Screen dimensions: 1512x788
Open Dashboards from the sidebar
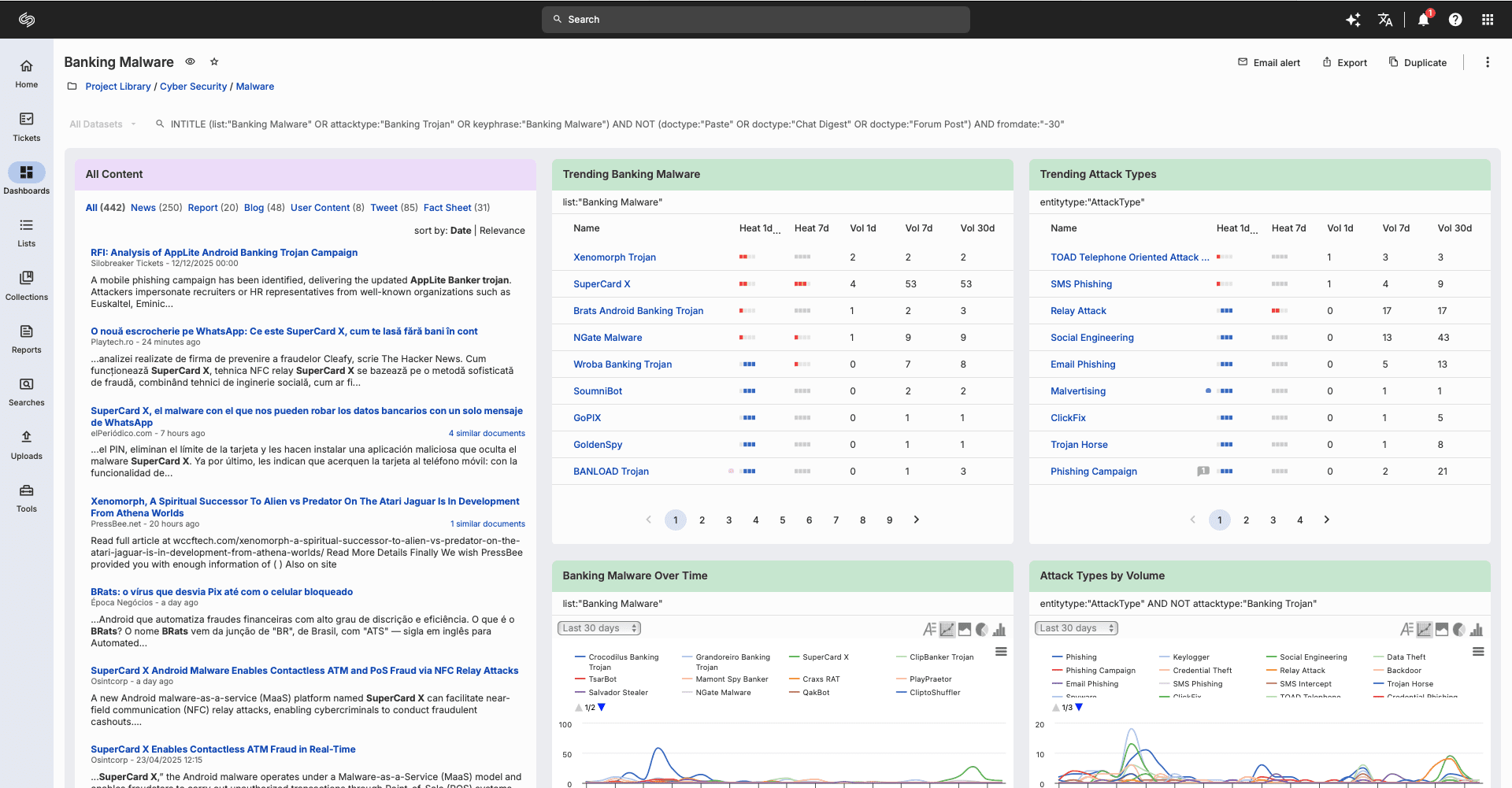tap(27, 179)
